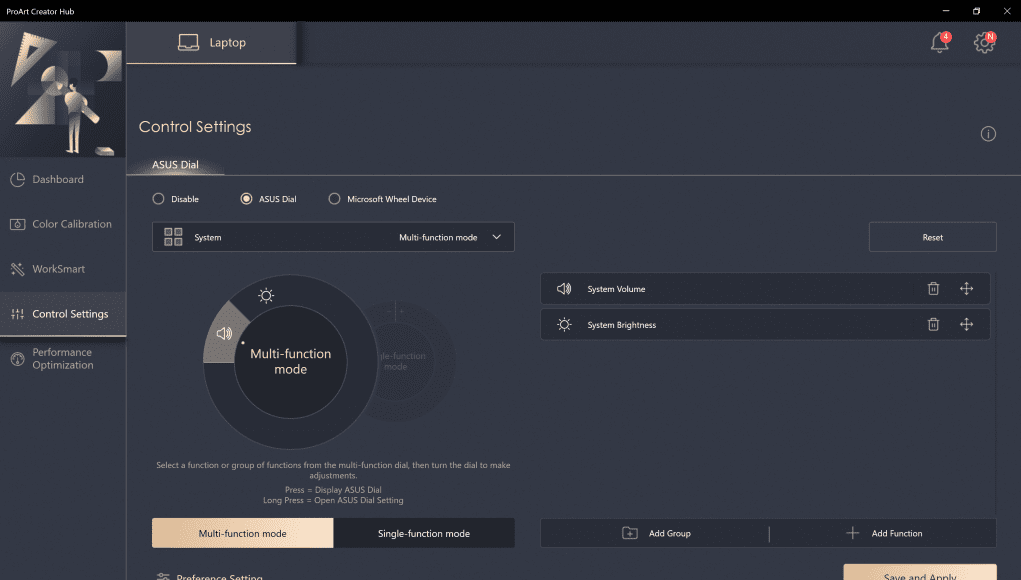1021x580 pixels.
Task: Click Save and Apply button
Action: 919,572
